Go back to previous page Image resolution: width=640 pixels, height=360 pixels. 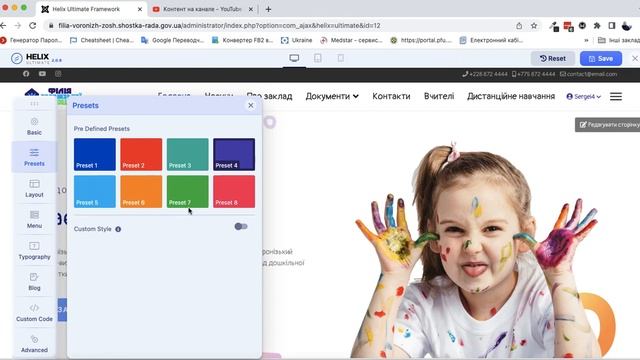pos(3,25)
